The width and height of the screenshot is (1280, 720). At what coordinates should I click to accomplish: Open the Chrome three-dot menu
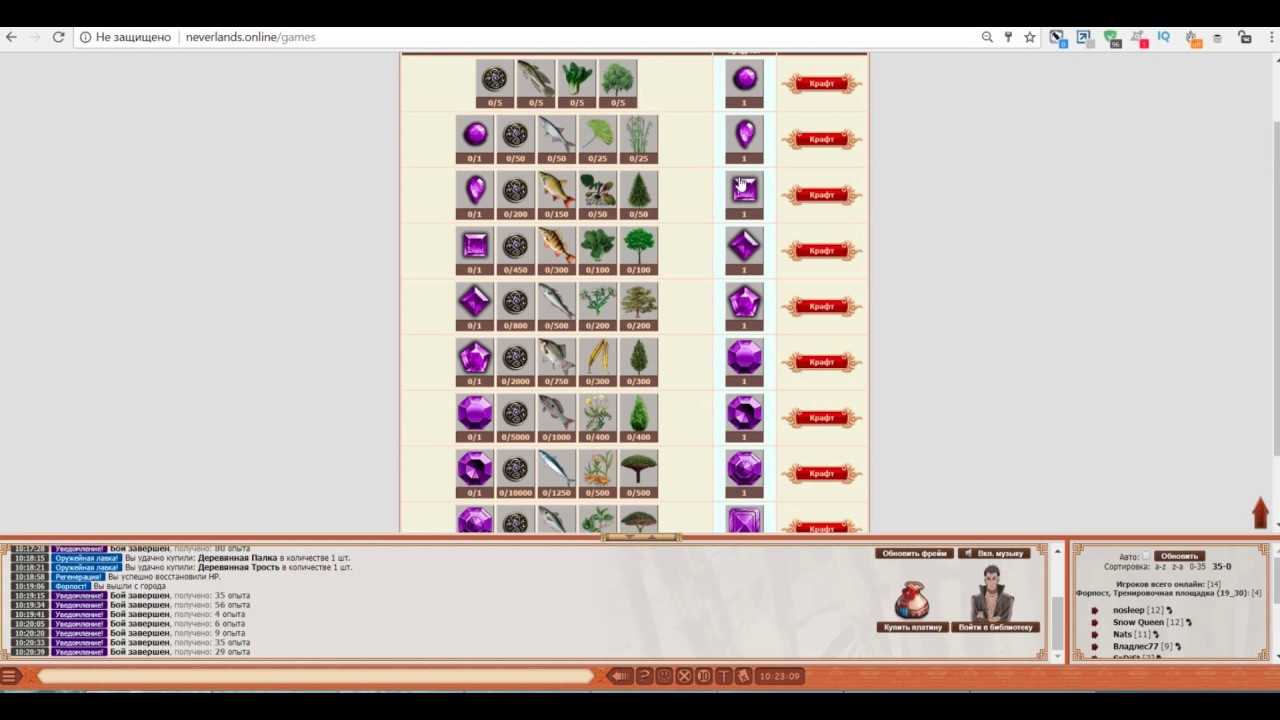coord(1270,37)
